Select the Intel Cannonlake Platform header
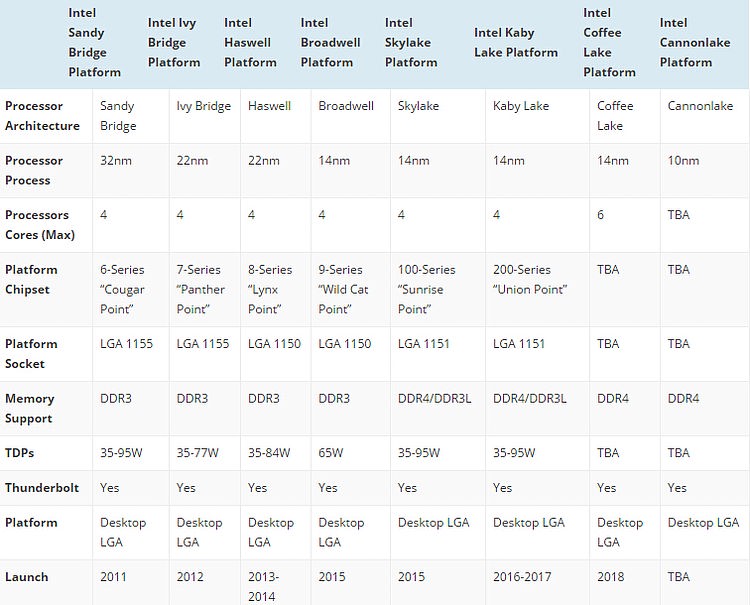This screenshot has width=750, height=605. point(695,43)
